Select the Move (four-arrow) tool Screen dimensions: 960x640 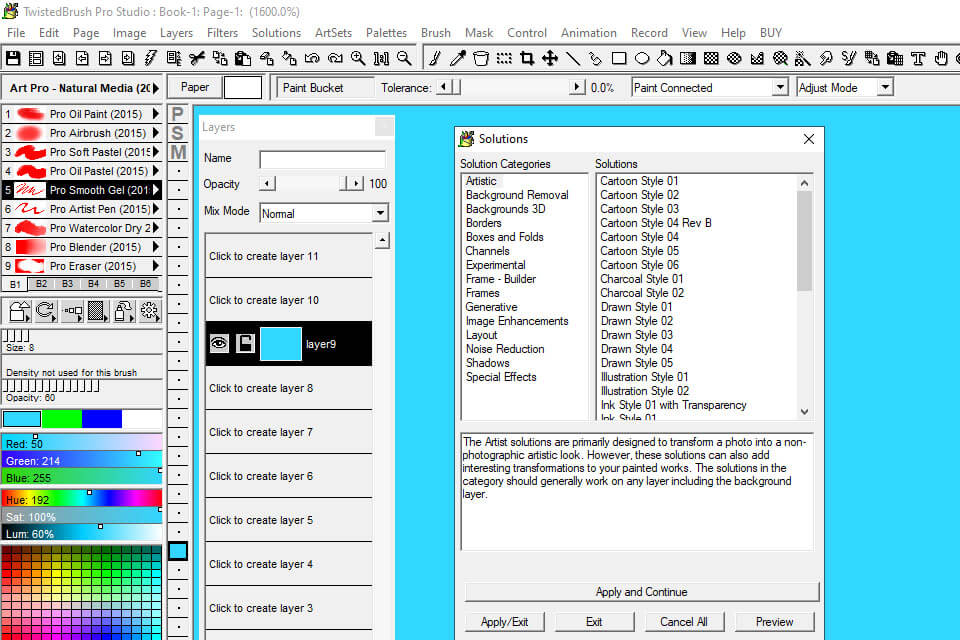tap(550, 58)
